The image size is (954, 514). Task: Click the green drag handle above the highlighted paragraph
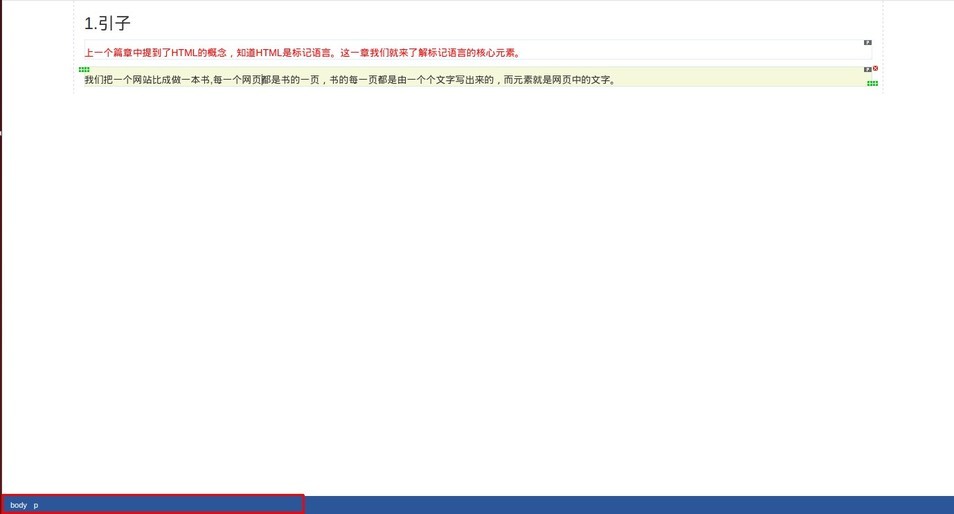click(84, 69)
